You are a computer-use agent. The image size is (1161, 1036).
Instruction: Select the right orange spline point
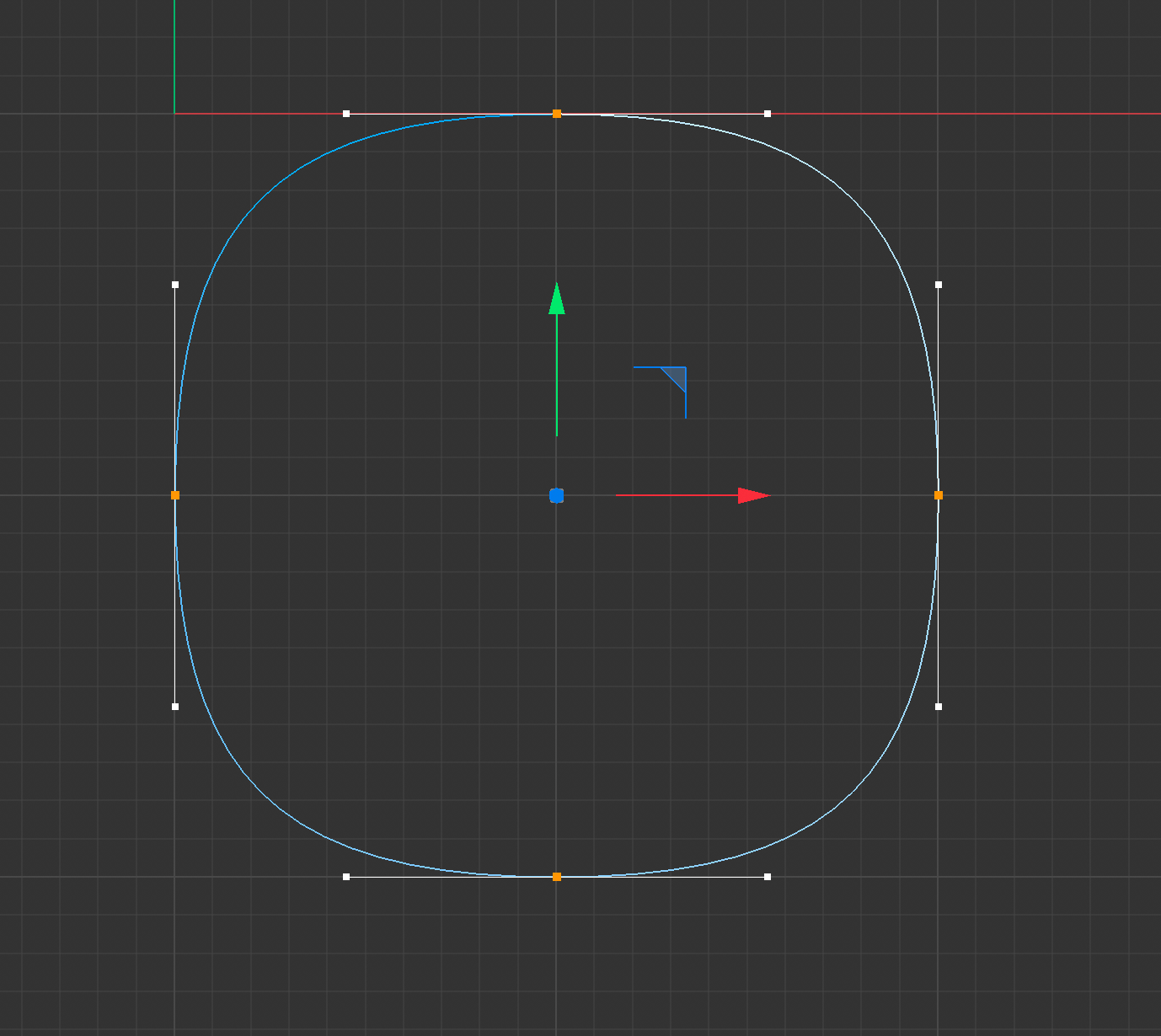pos(939,495)
